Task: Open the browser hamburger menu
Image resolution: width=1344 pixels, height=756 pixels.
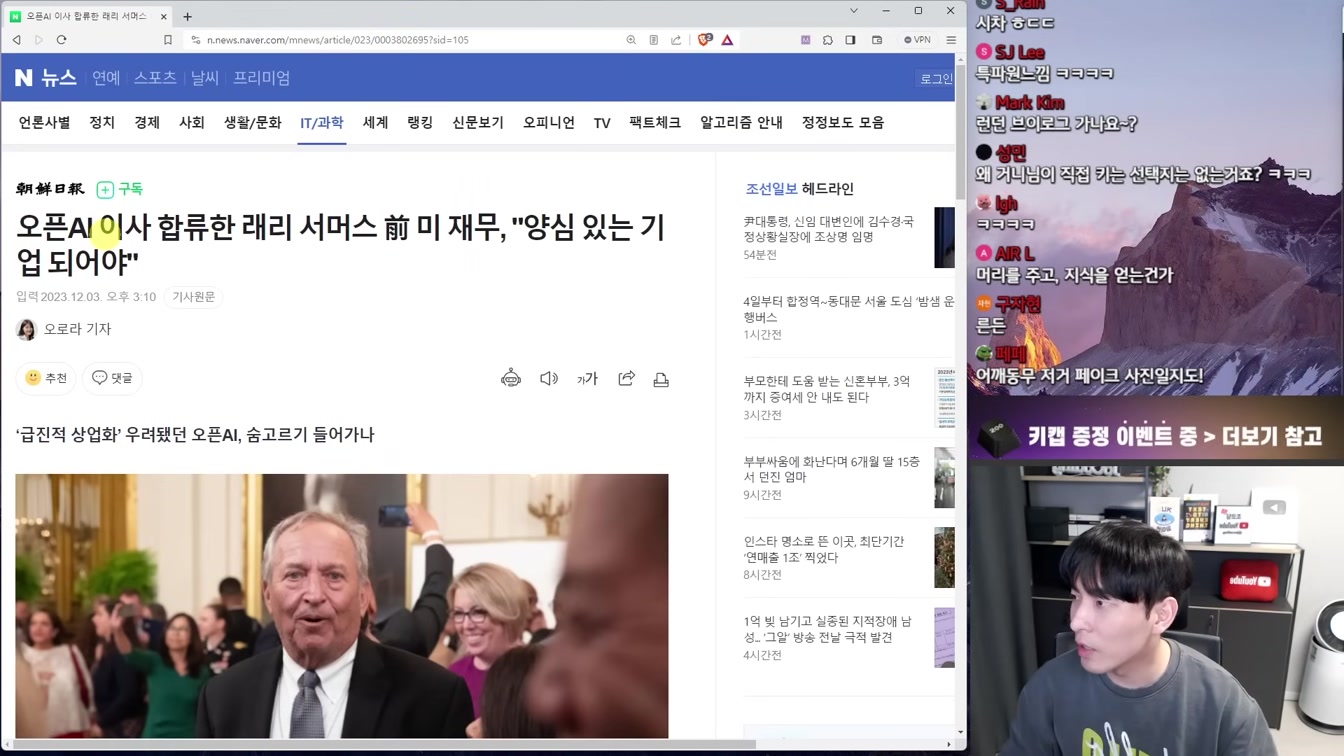Action: click(x=951, y=40)
